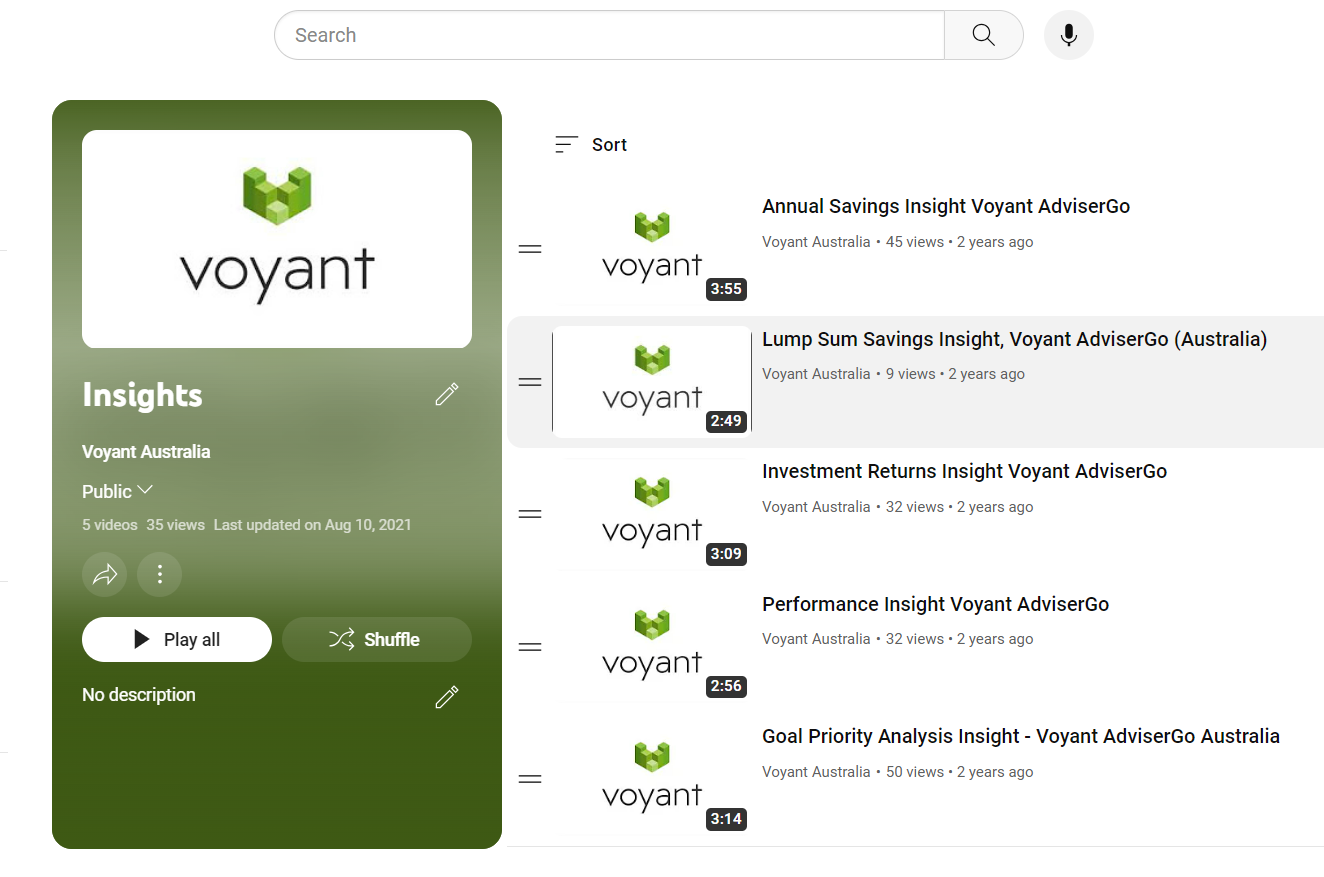Open 'Goal Priority Analysis Insight - Voyant AdviserGo Australia' title
The height and width of the screenshot is (877, 1324).
pos(1021,737)
